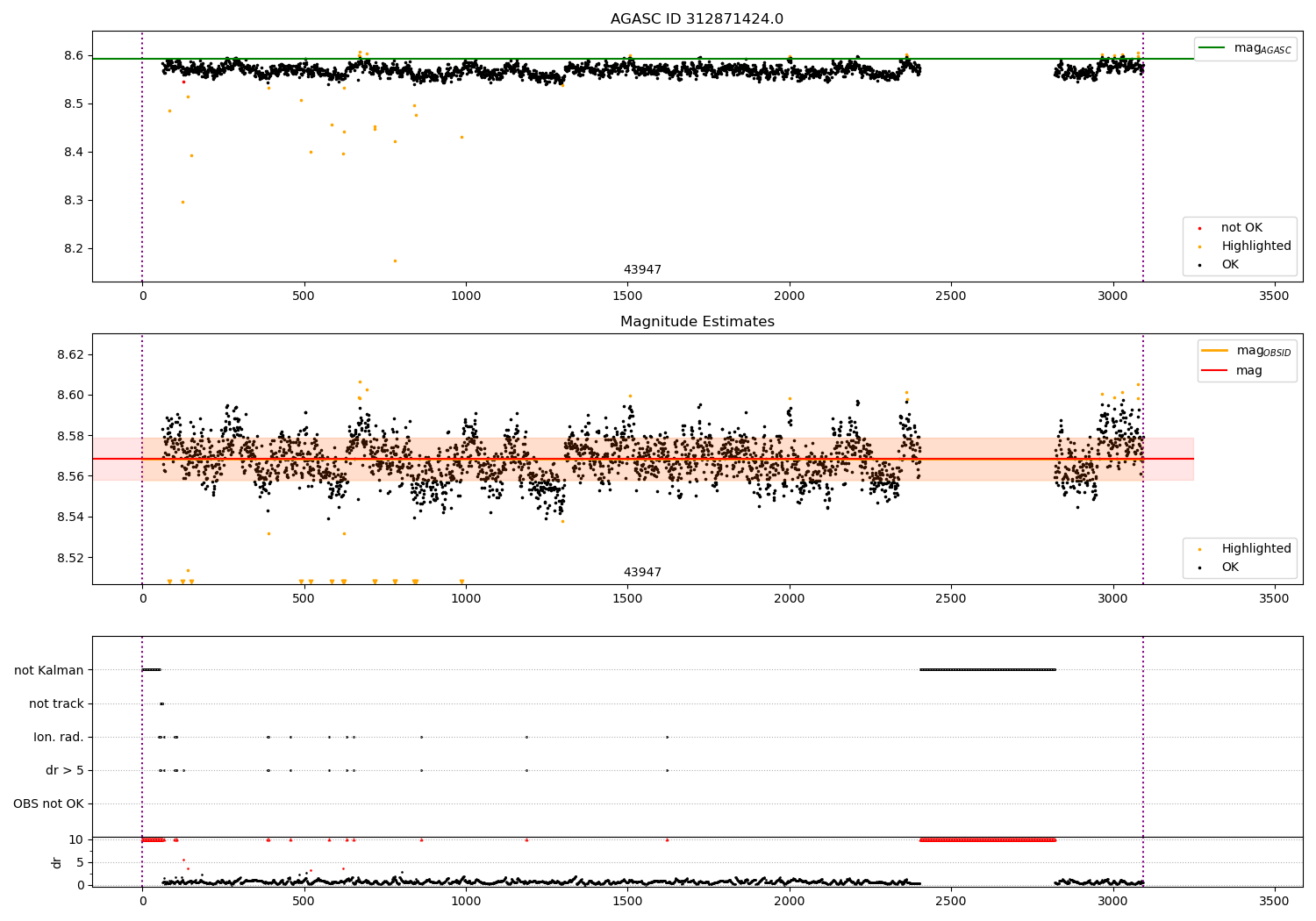This screenshot has width=1316, height=921.
Task: Click the 'not track' axis label
Action: (x=56, y=703)
